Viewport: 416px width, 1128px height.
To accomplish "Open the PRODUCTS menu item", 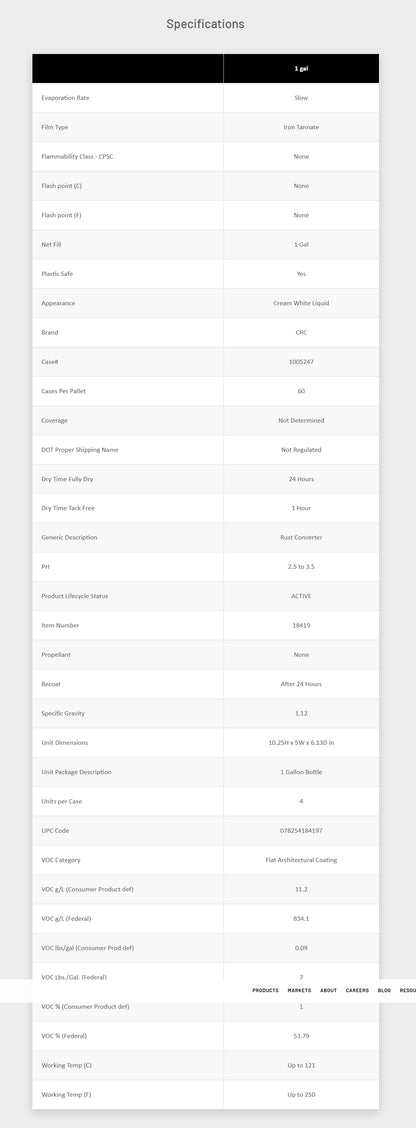I will pyautogui.click(x=265, y=991).
